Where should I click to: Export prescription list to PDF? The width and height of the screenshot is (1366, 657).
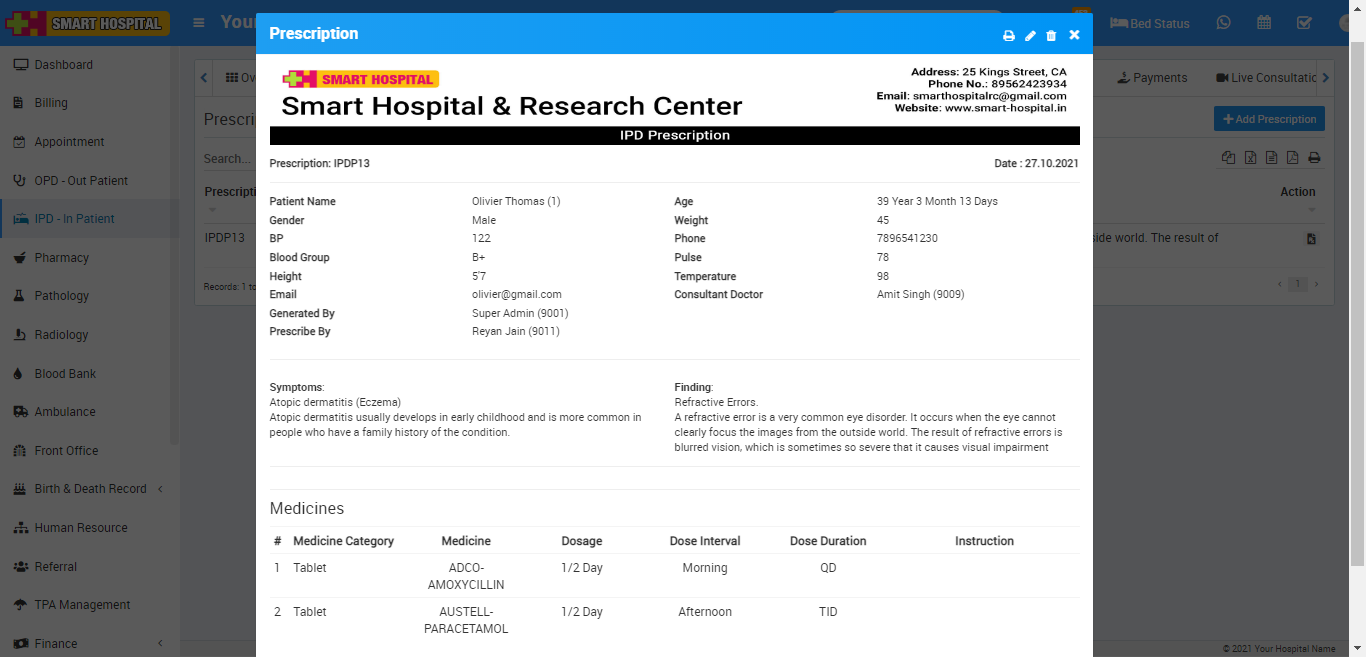click(x=1292, y=158)
